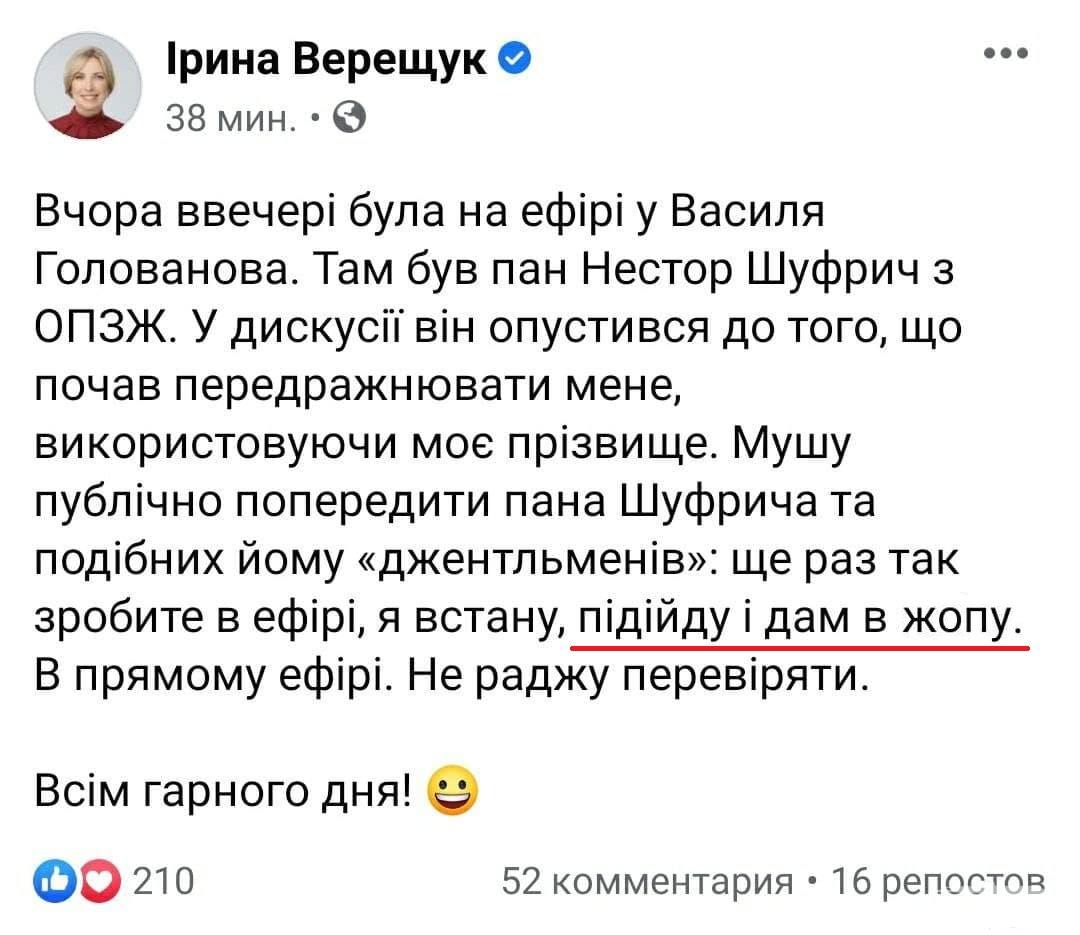1080x935 pixels.
Task: Click the red heart reaction icon
Action: coord(100,881)
